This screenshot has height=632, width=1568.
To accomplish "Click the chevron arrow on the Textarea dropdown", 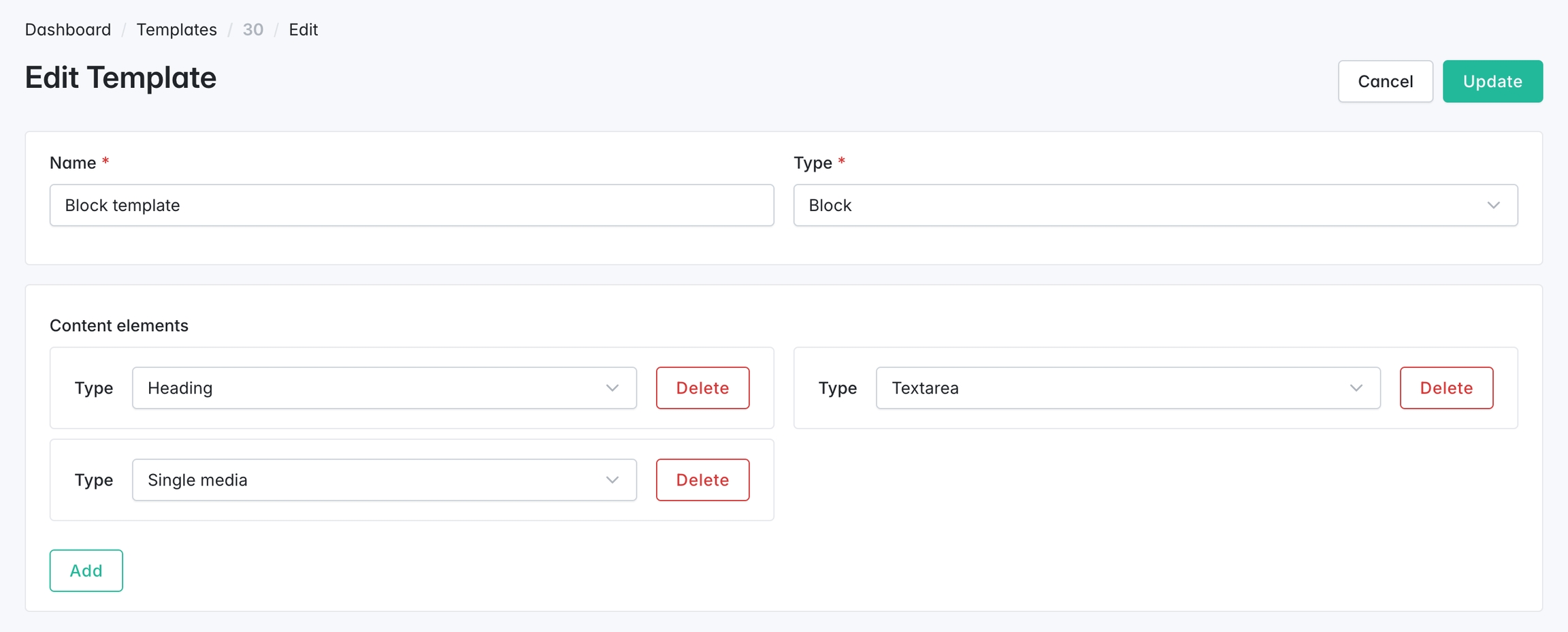I will click(x=1356, y=388).
